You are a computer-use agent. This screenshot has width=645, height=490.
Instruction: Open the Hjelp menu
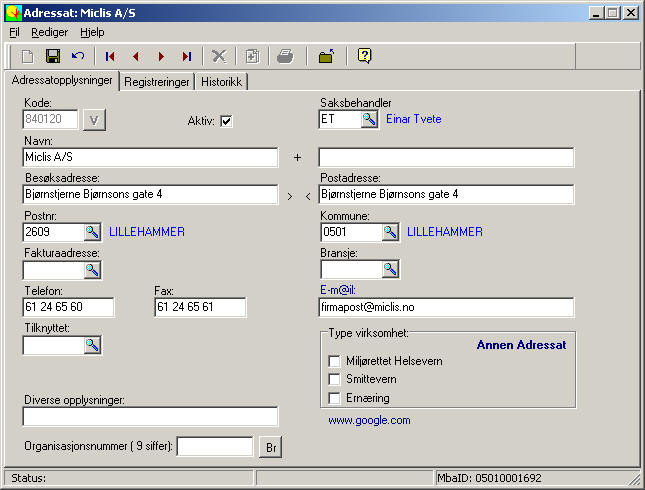92,32
